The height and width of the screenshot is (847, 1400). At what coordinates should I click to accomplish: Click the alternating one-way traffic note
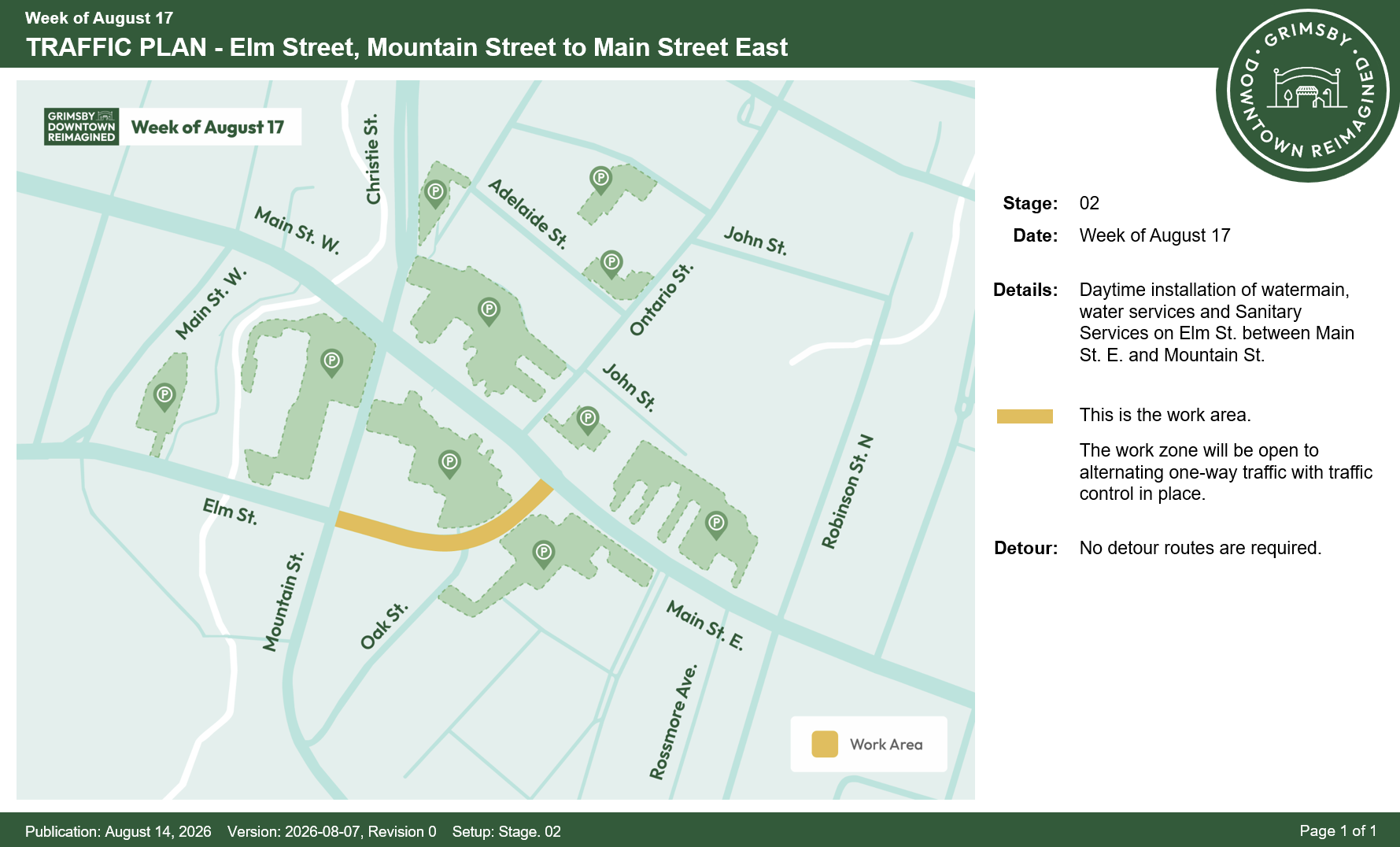(1226, 472)
